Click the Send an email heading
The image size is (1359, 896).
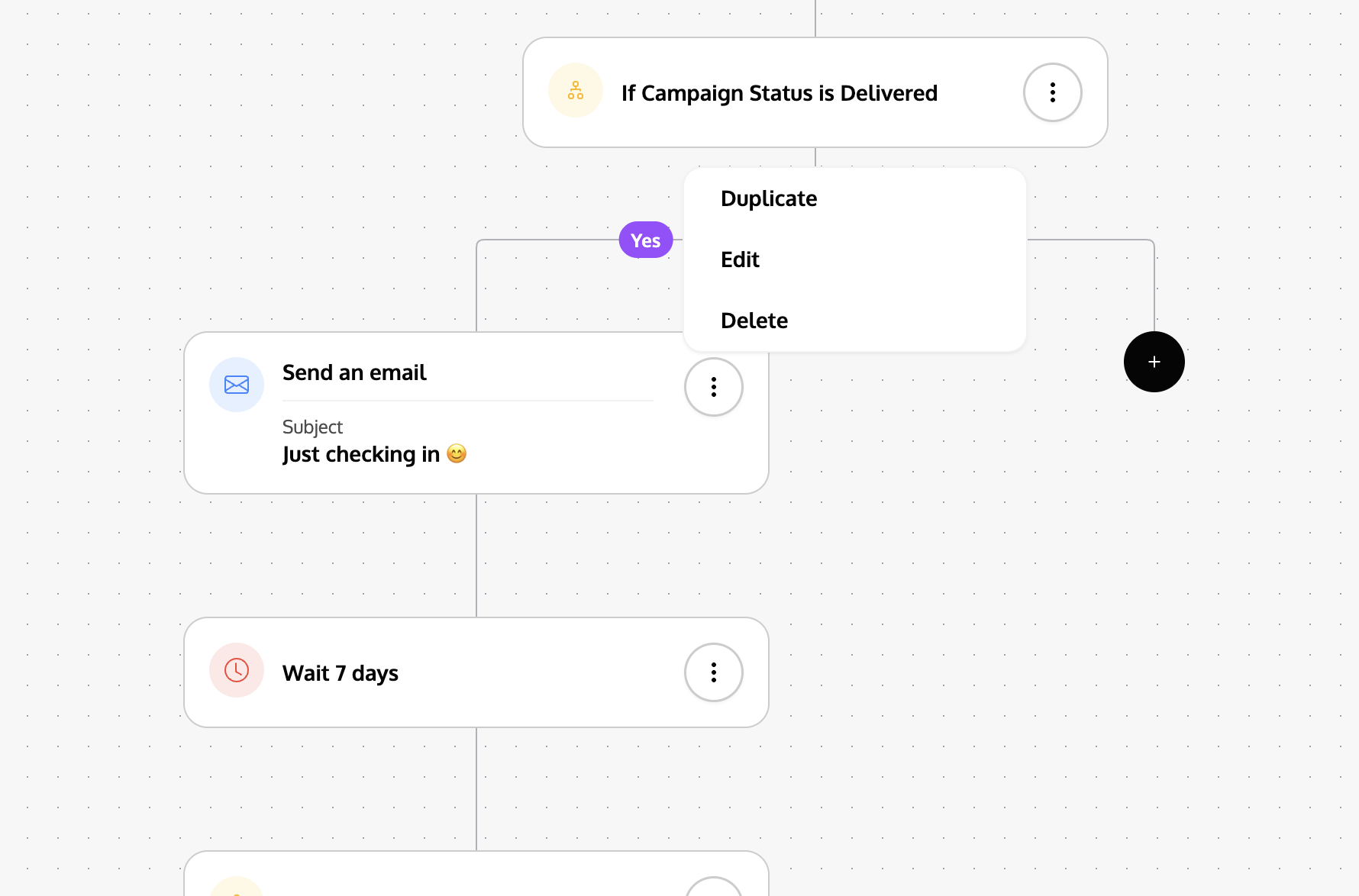click(354, 372)
